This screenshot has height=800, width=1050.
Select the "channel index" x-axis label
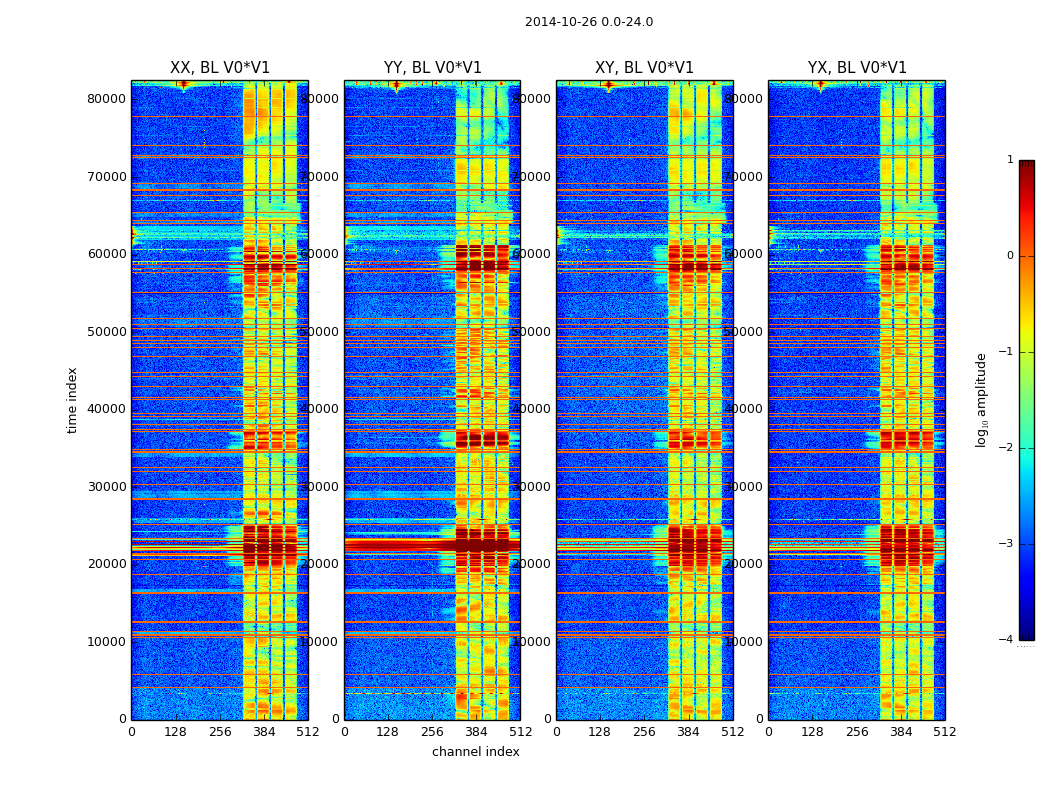point(475,752)
